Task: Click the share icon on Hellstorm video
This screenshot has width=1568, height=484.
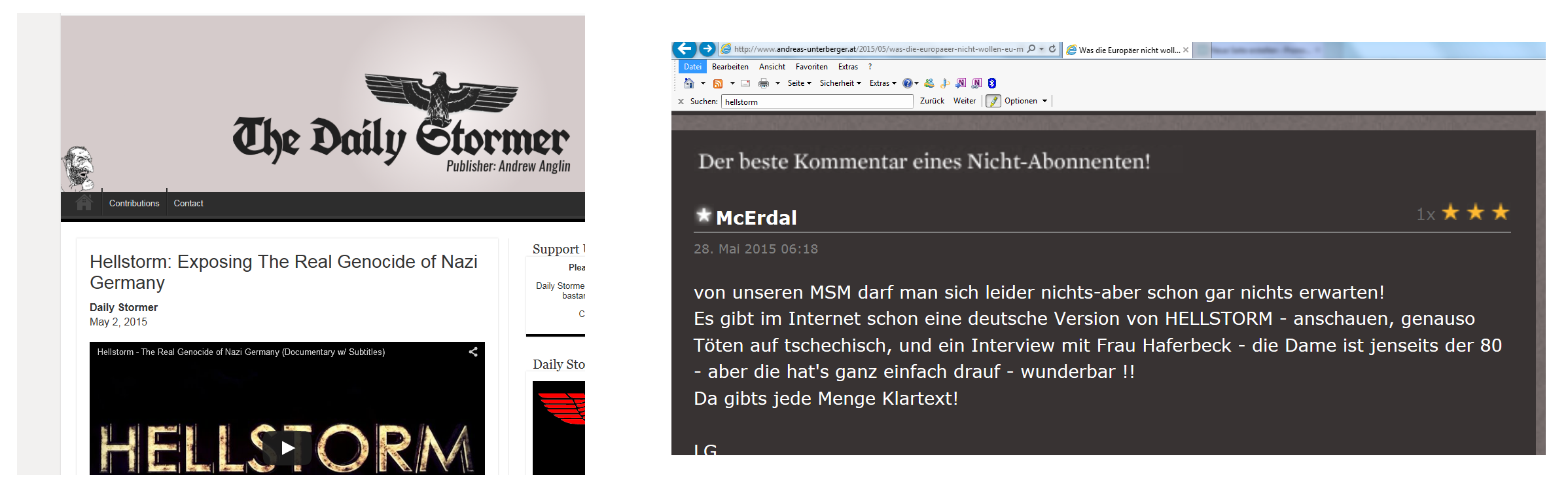Action: coord(473,352)
